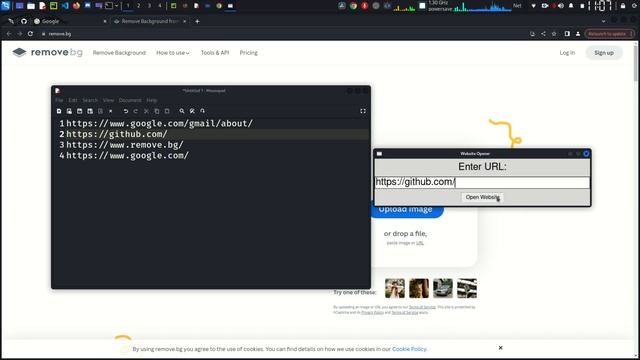The height and width of the screenshot is (360, 640).
Task: Select the second sample image thumbnail
Action: tap(419, 288)
